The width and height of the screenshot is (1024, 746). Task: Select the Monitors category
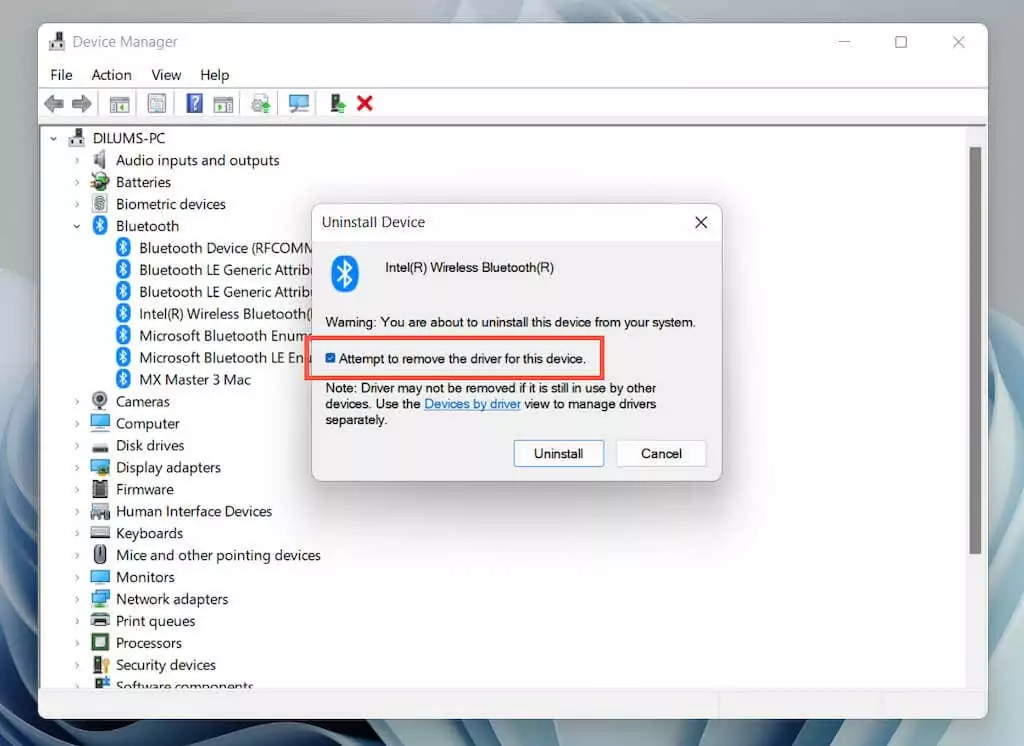[x=145, y=577]
